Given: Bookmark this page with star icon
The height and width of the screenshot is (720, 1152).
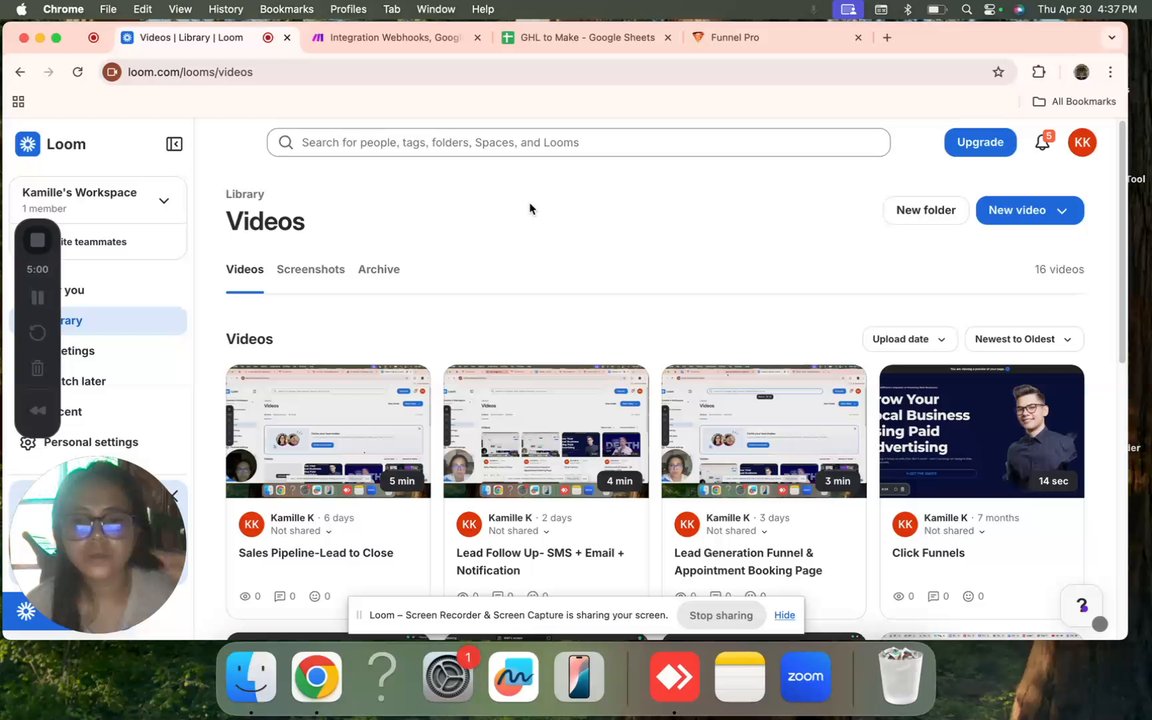Looking at the screenshot, I should (998, 72).
